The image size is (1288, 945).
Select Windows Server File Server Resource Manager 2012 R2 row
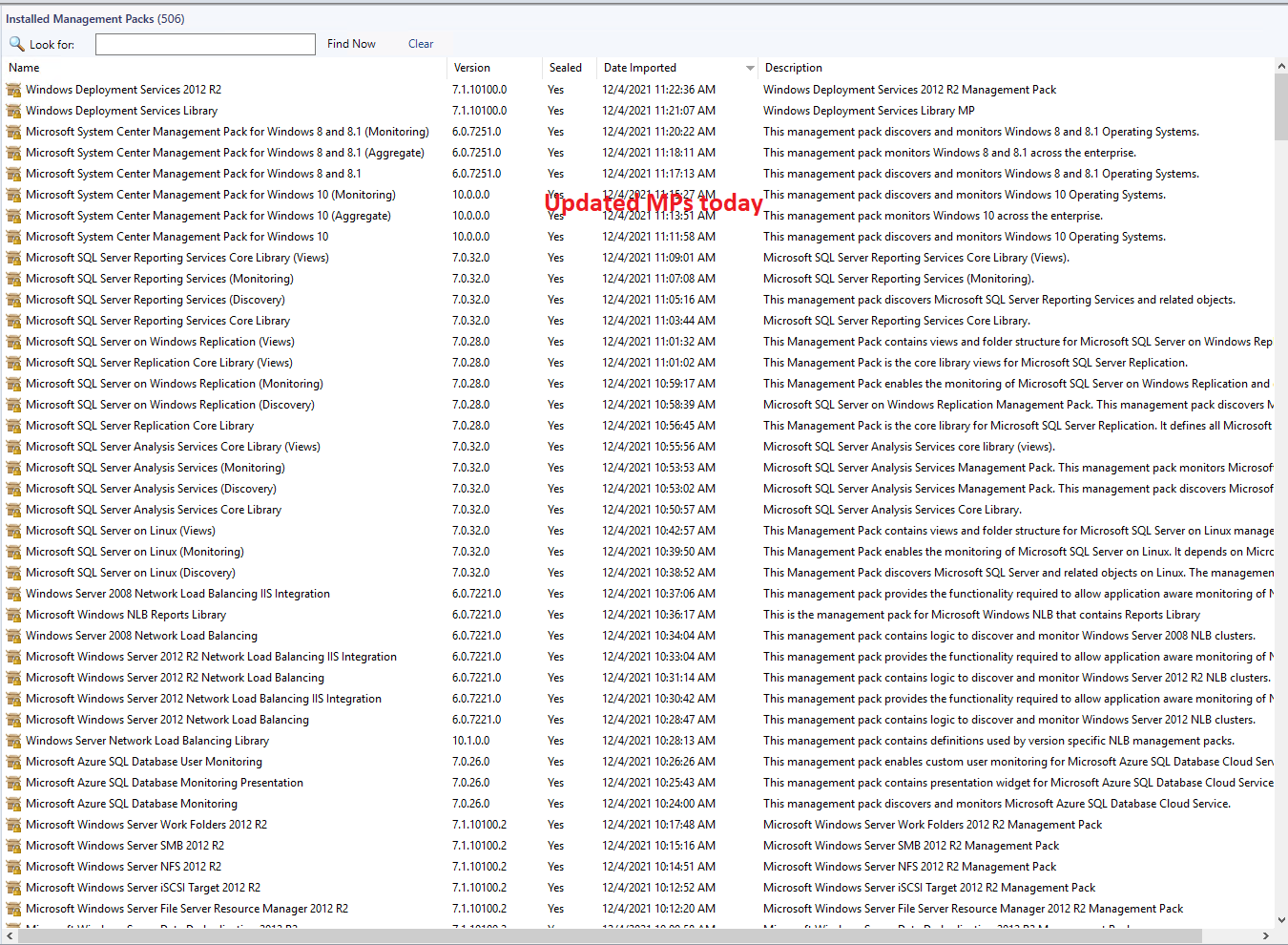click(x=639, y=909)
